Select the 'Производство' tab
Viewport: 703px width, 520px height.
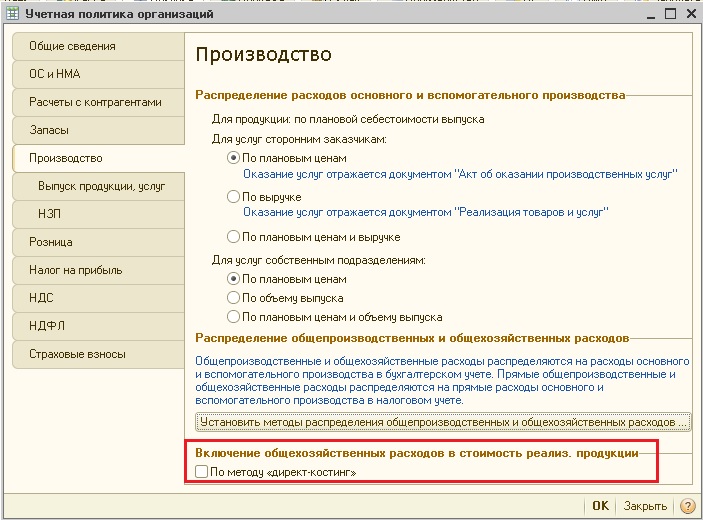(99, 158)
